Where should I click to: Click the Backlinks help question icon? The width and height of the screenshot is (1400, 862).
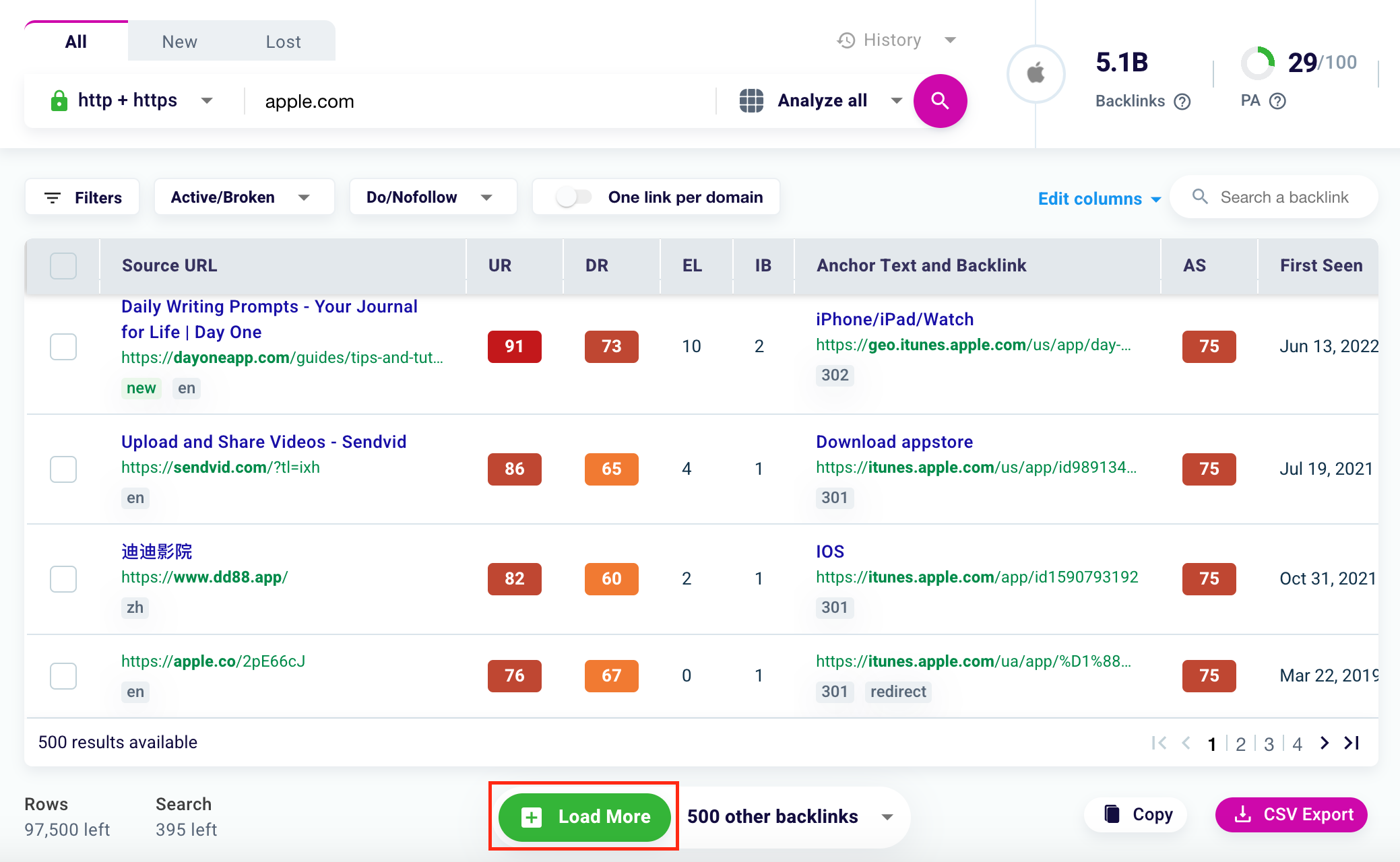[x=1182, y=102]
